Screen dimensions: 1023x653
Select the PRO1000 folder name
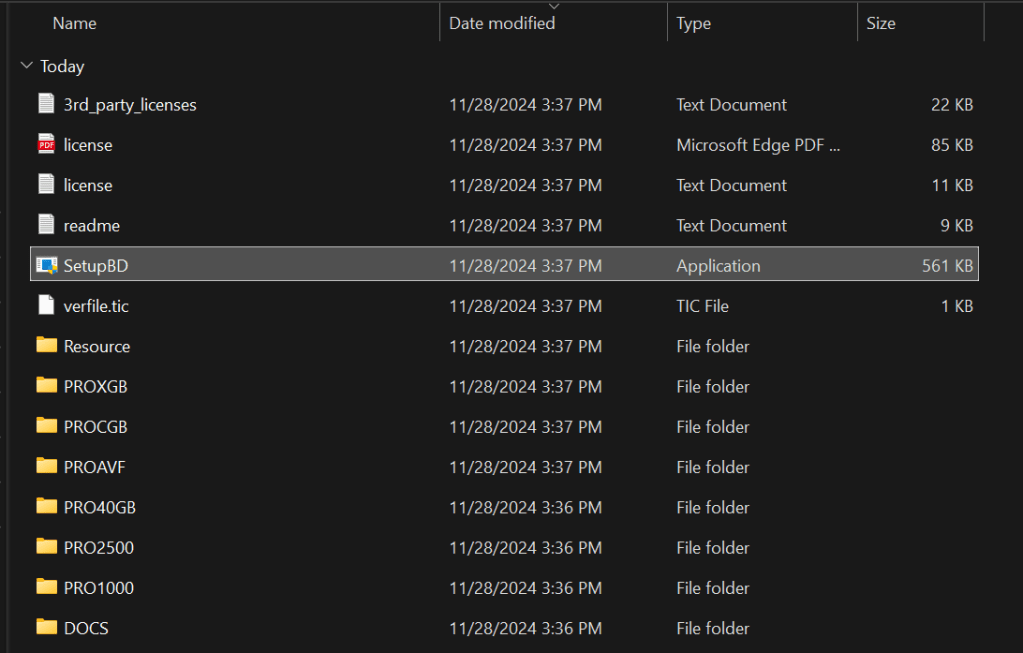point(99,588)
